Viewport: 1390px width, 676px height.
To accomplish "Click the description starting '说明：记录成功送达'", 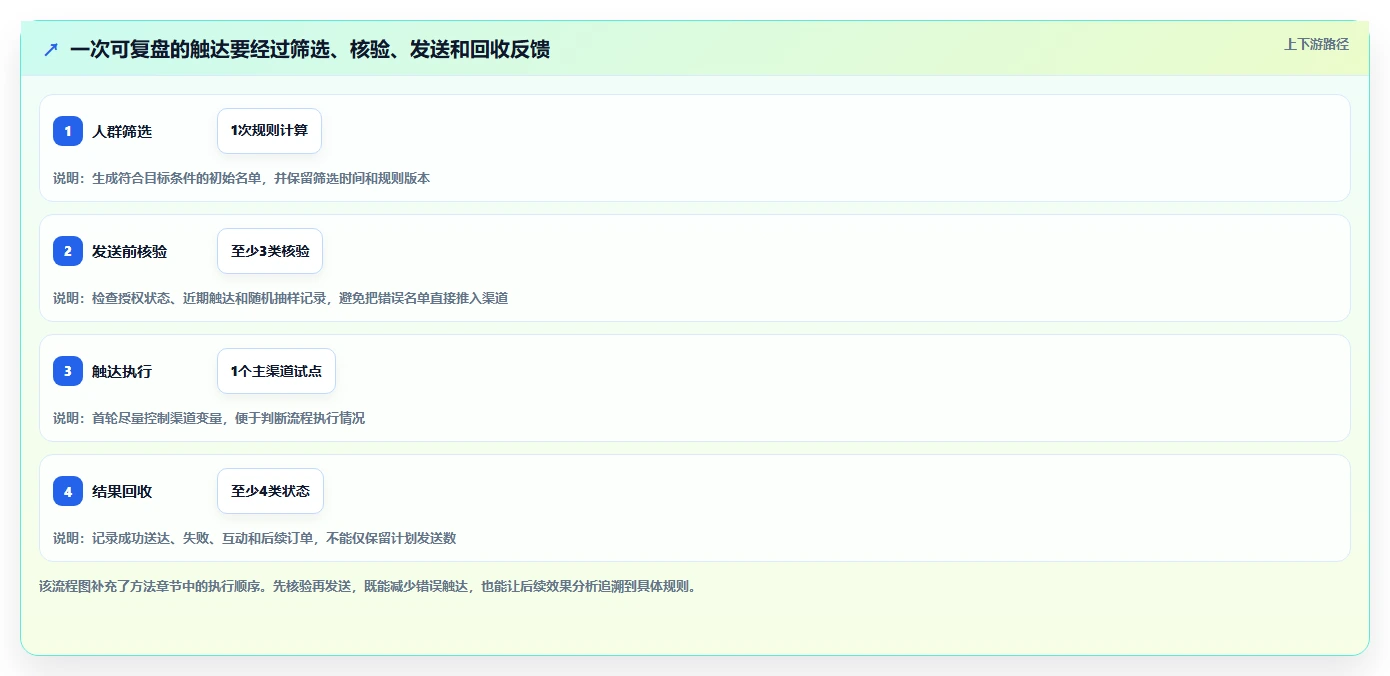I will click(255, 538).
